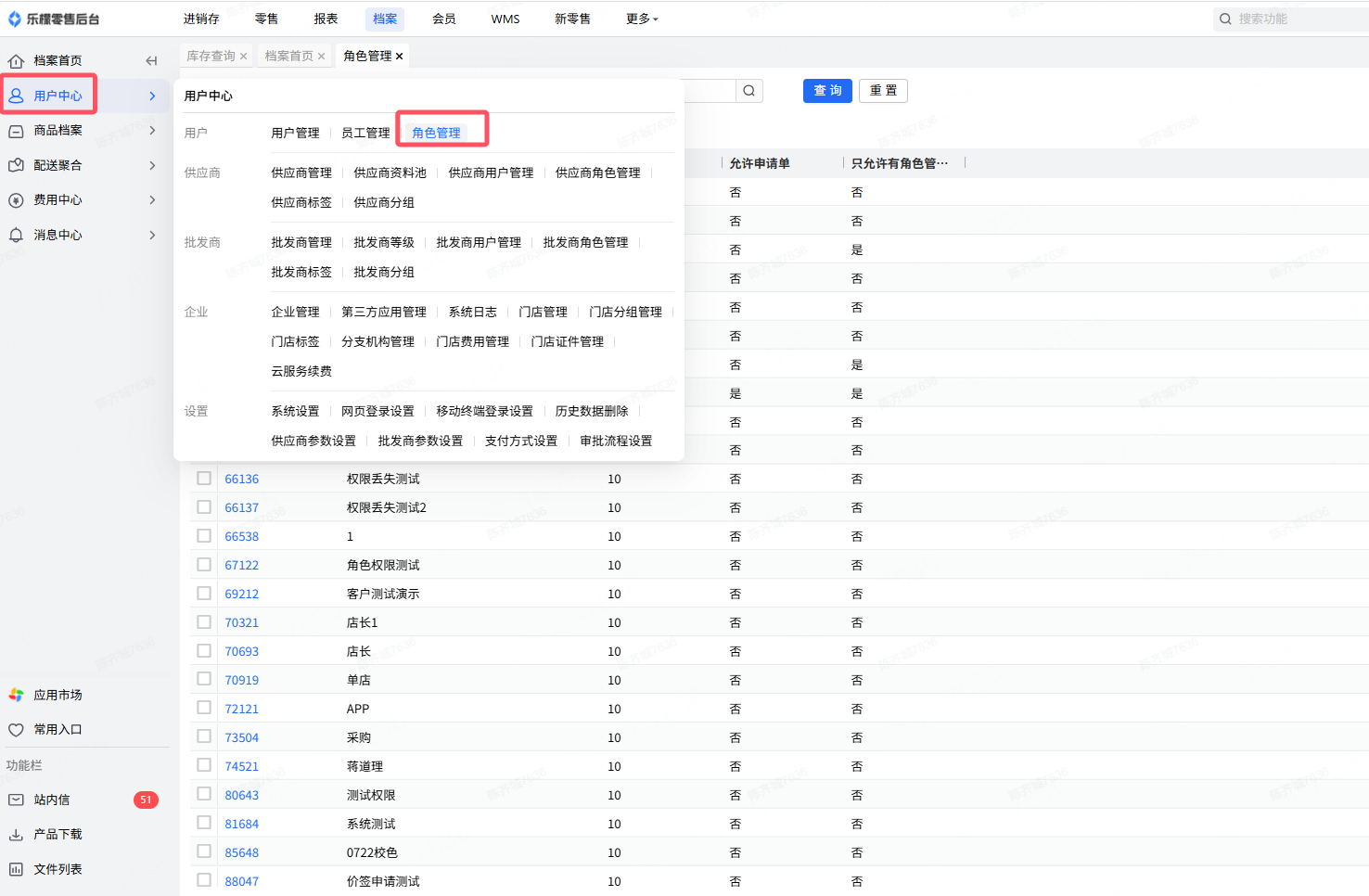Open 角色管理 in the flyout panel
The image size is (1369, 896).
[x=436, y=134]
